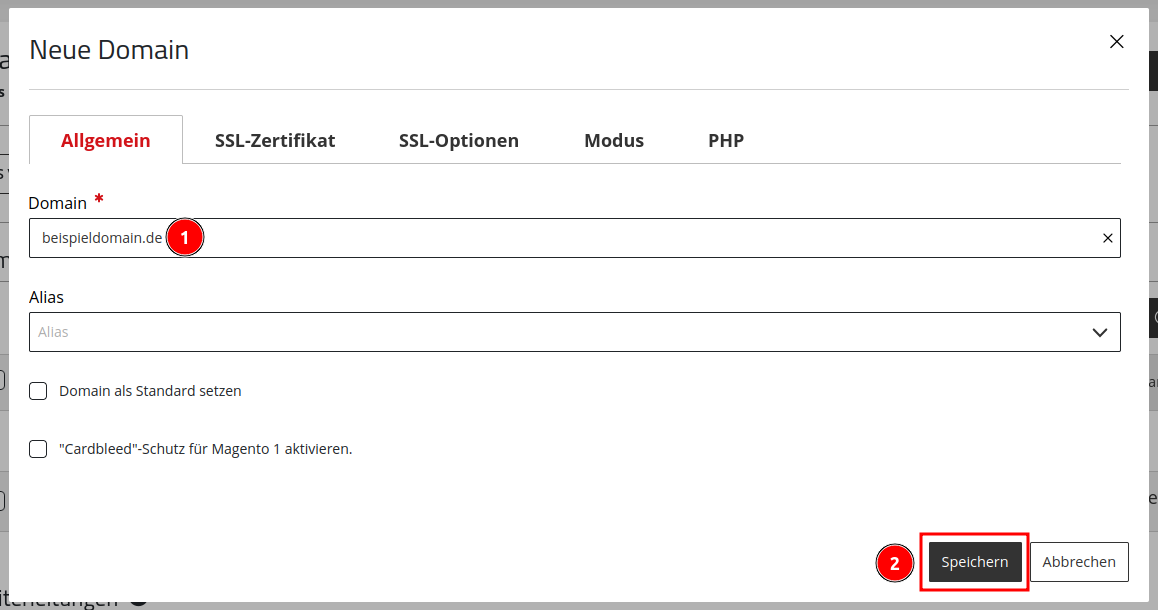The width and height of the screenshot is (1158, 610).
Task: Click the Cardbleed-Schutz label text
Action: click(205, 449)
